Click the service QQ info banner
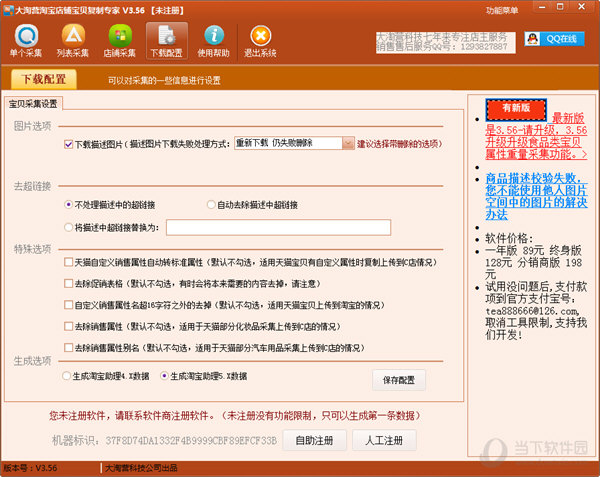The width and height of the screenshot is (600, 477). pos(446,42)
